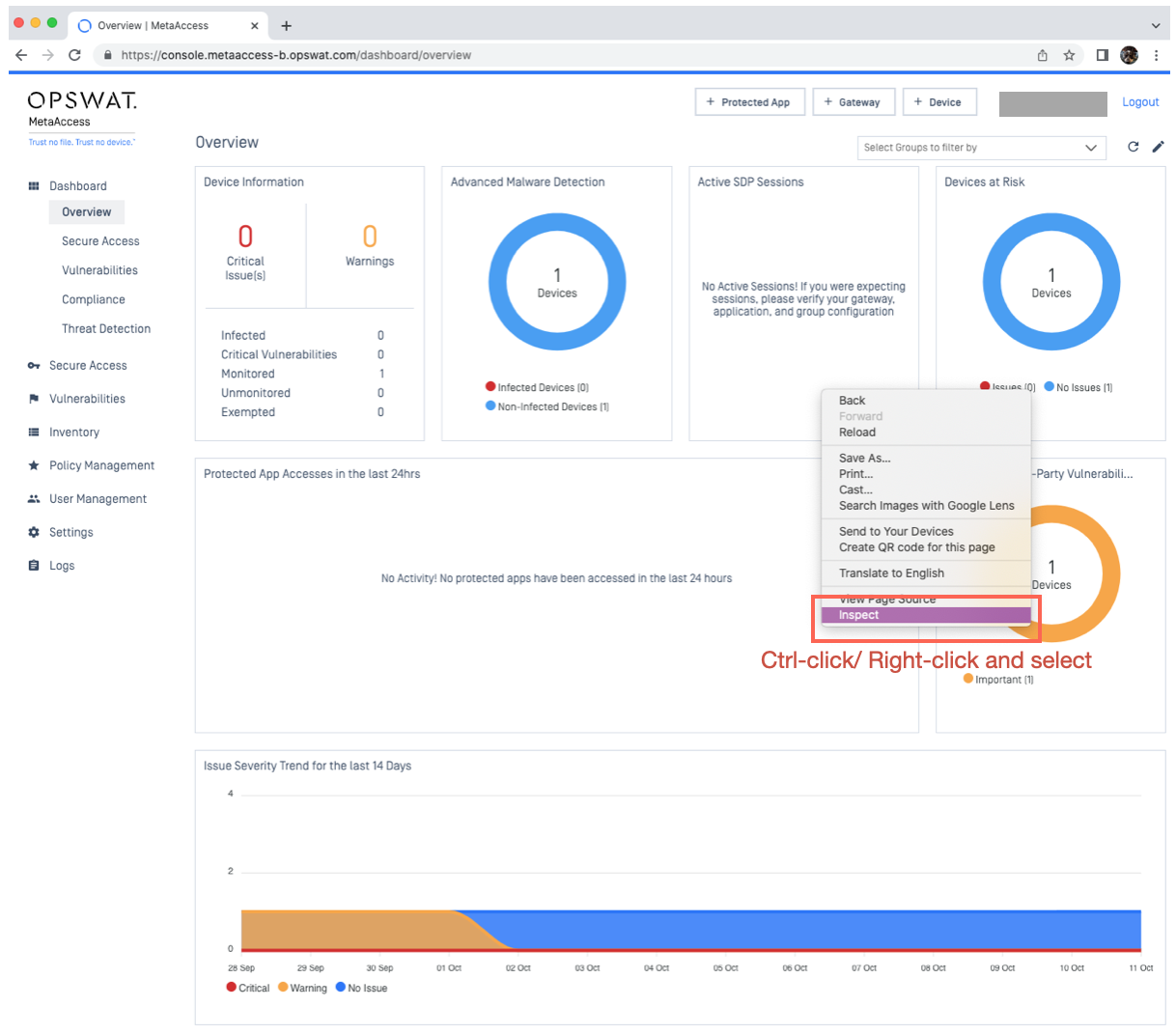Open Compliance dashboard page
Image resolution: width=1176 pixels, height=1034 pixels.
94,300
